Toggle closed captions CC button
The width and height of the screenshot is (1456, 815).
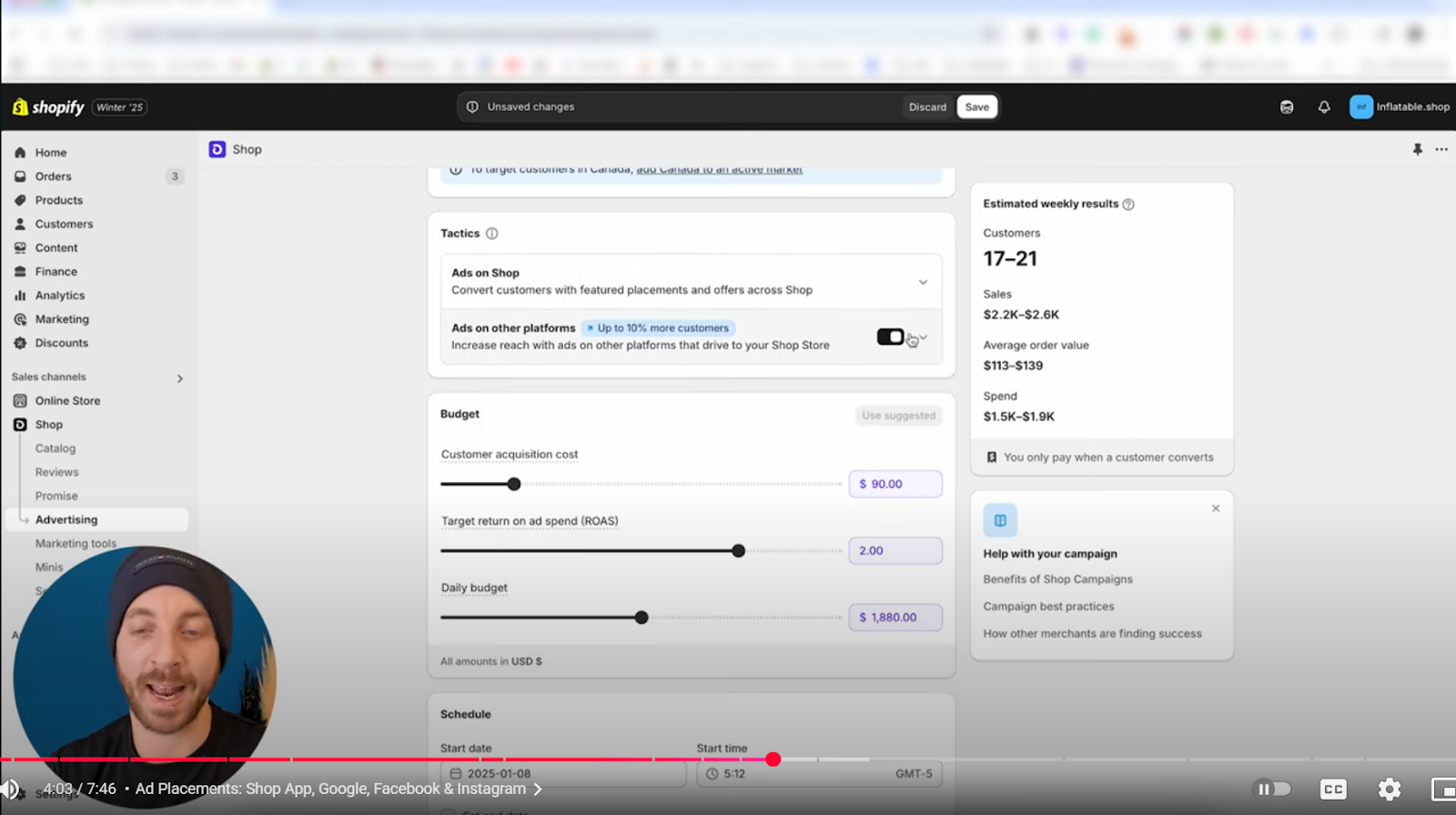(x=1333, y=790)
